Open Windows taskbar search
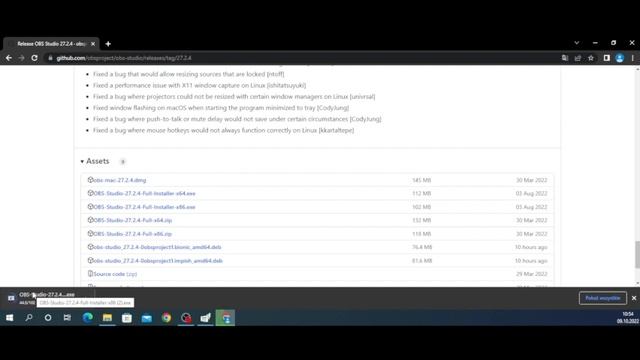 click(x=29, y=318)
